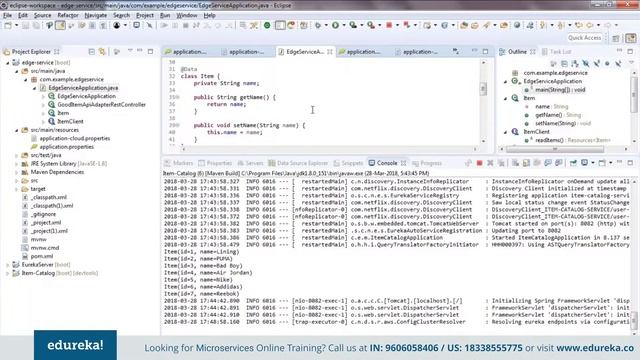The width and height of the screenshot is (640, 360).
Task: Click the globe web browser toolbar icon
Action: [517, 25]
